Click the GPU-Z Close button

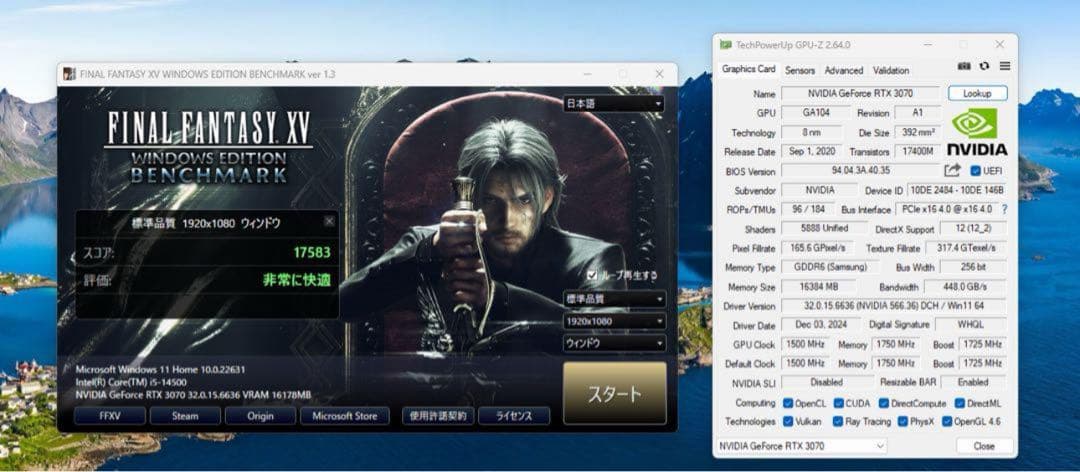tap(984, 446)
